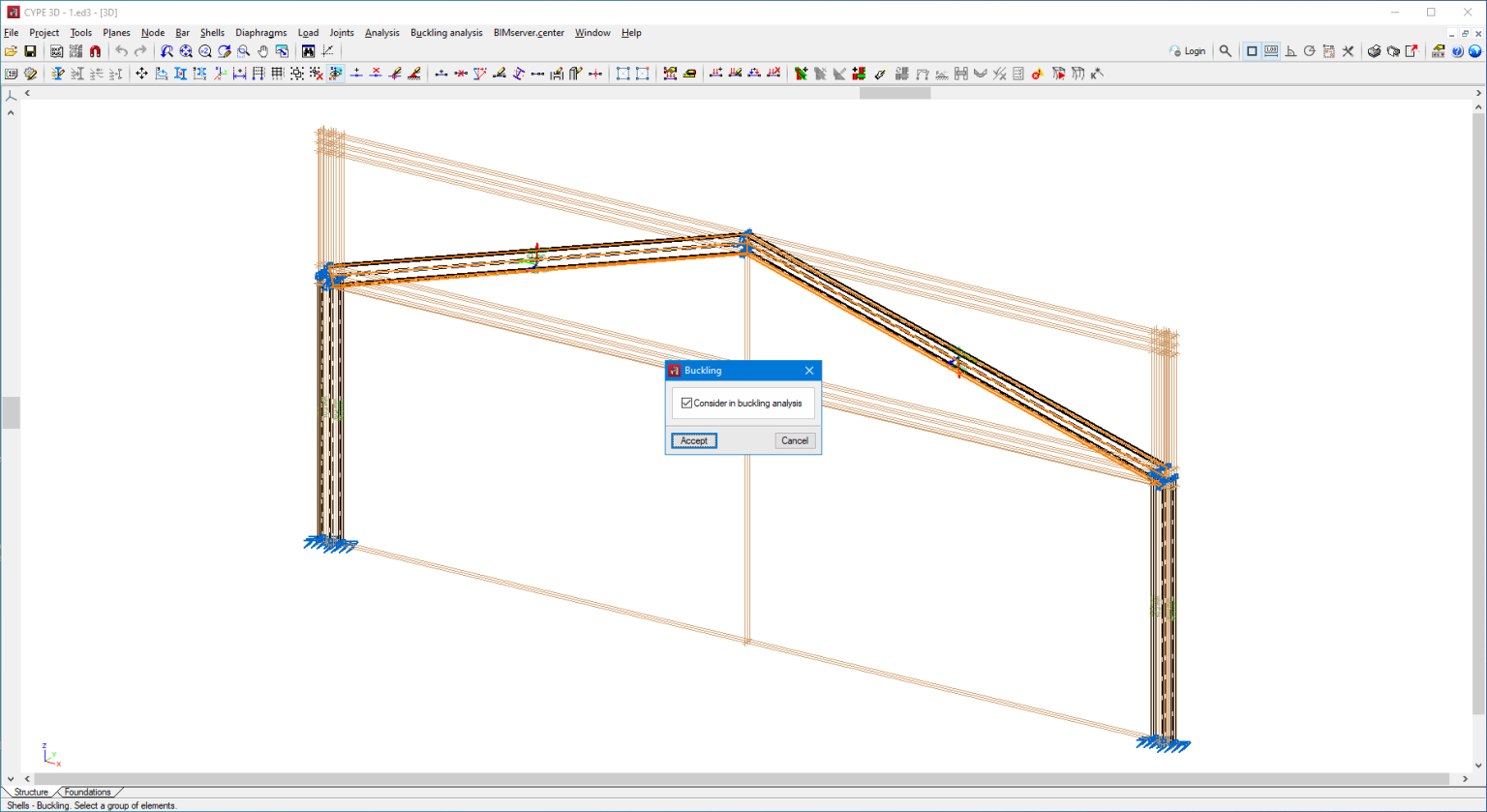Switch to the Foundations tab
The height and width of the screenshot is (812, 1487).
tap(87, 793)
